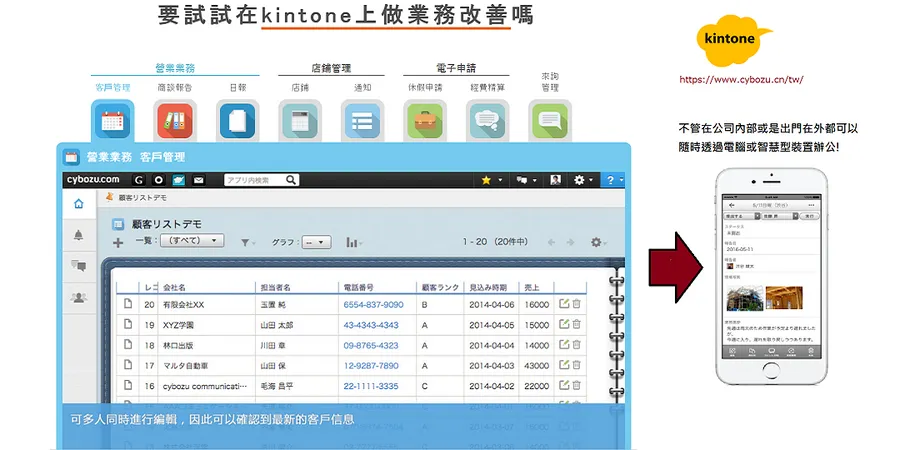This screenshot has width=900, height=450.
Task: Select the 電子申請 category tab
Action: (456, 68)
